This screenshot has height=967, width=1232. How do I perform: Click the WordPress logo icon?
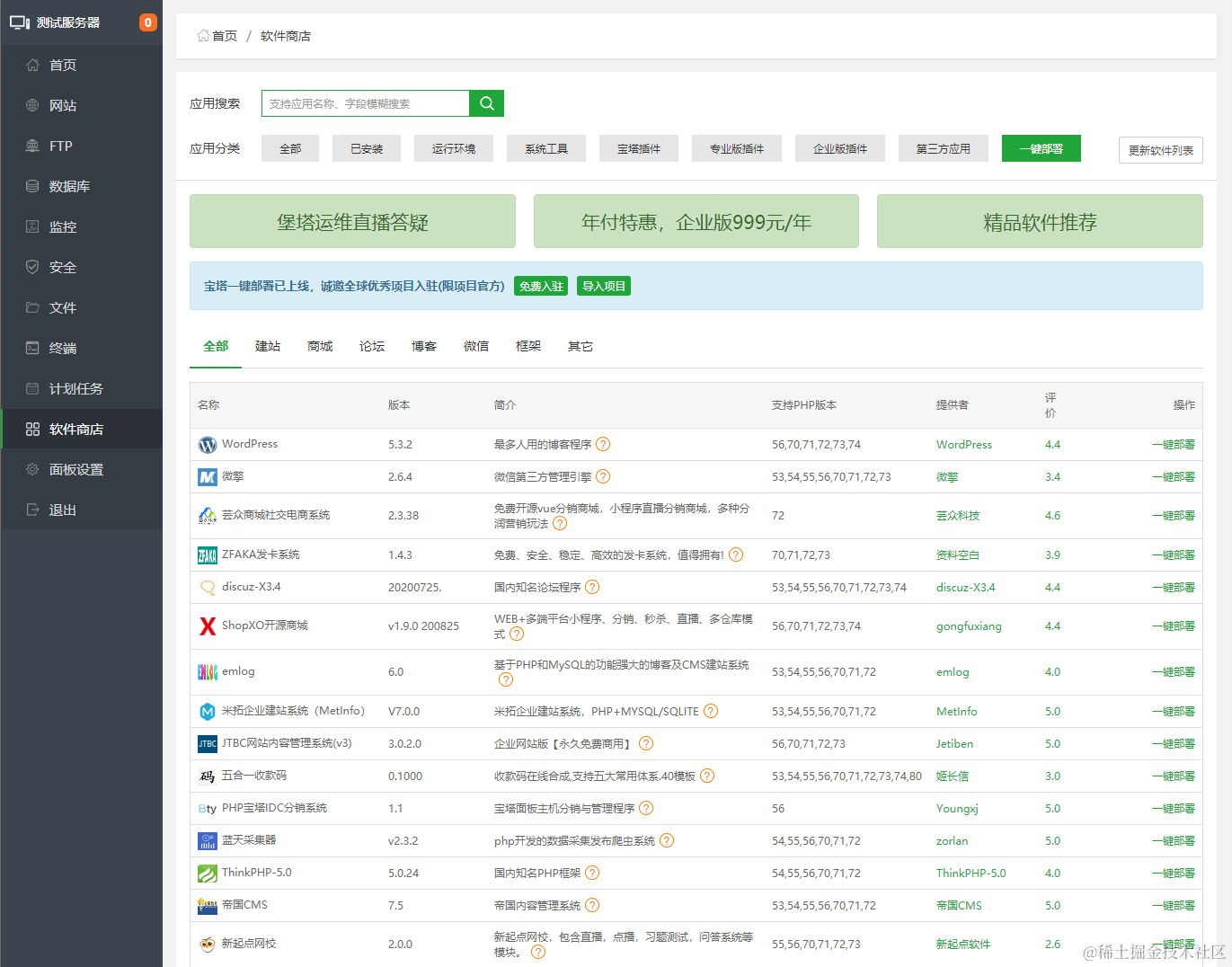(x=208, y=445)
